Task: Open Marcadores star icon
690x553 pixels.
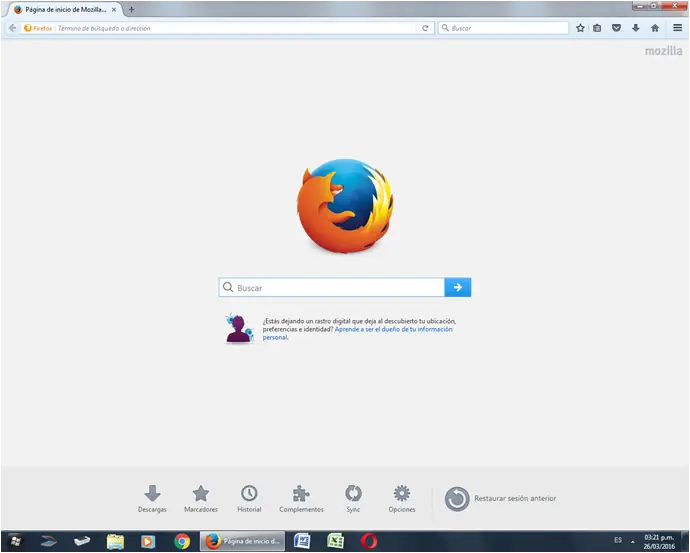Action: click(201, 498)
